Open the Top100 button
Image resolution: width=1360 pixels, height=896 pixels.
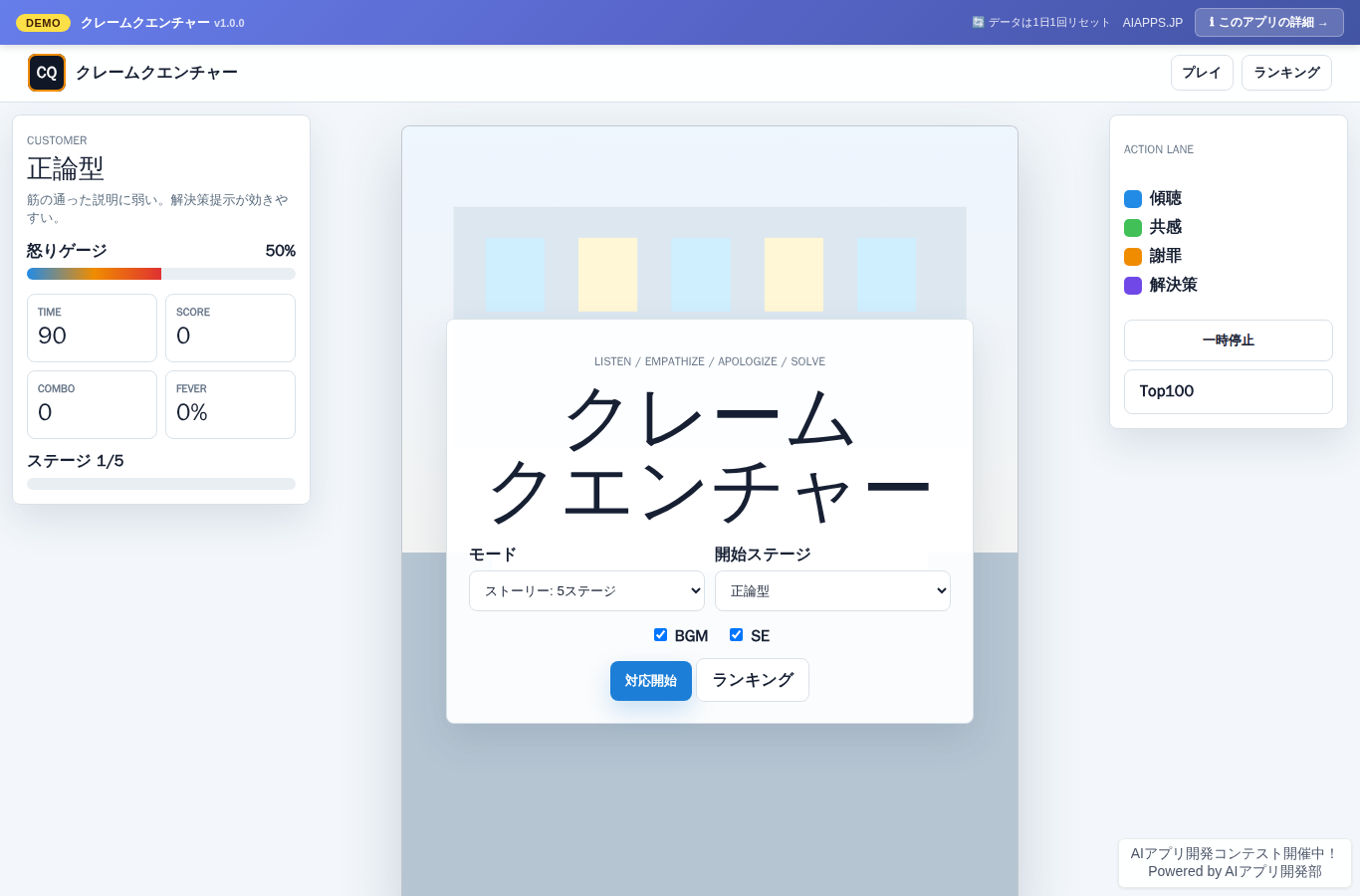coord(1229,391)
